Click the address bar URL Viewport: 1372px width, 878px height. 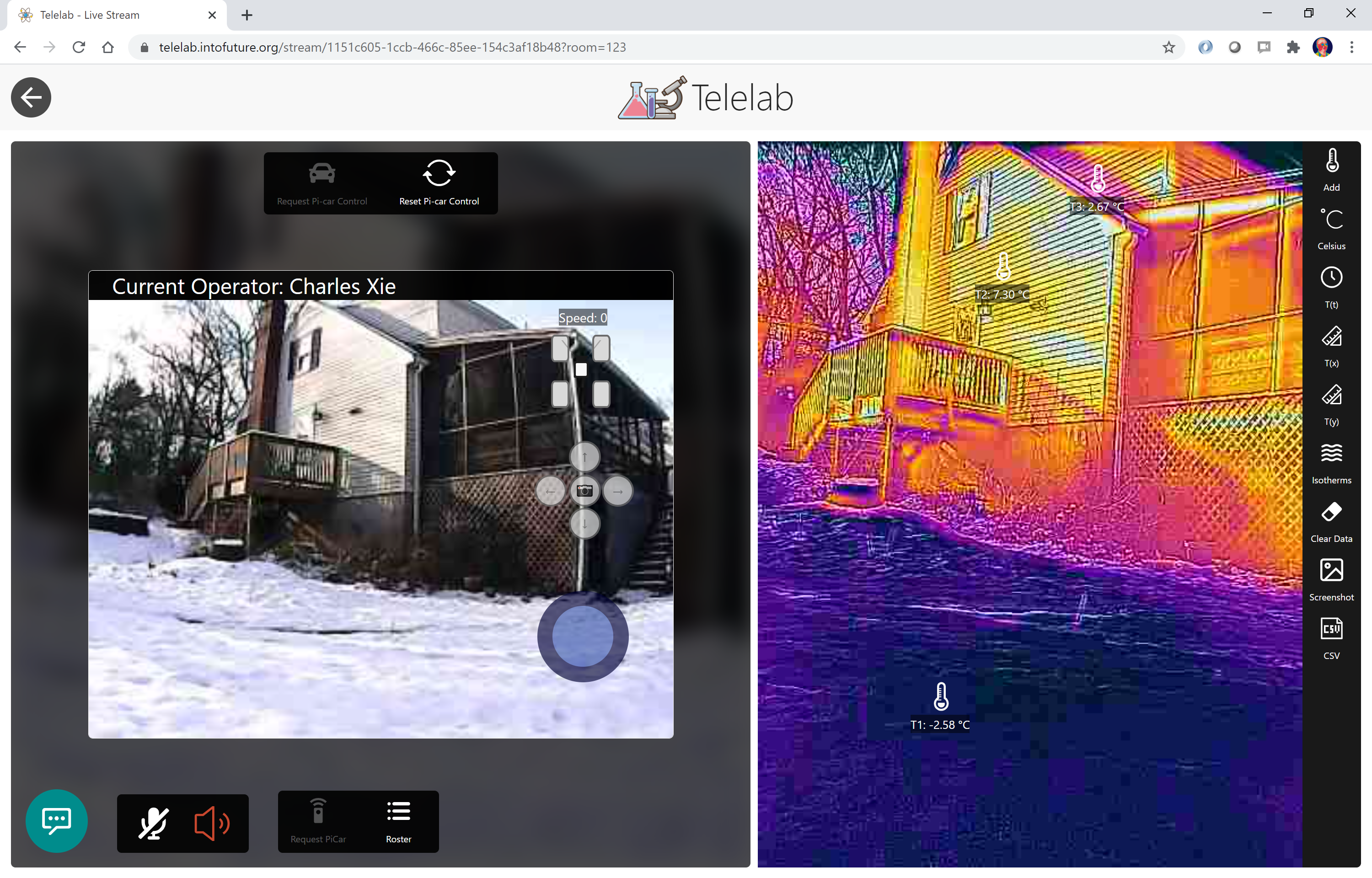coord(392,47)
